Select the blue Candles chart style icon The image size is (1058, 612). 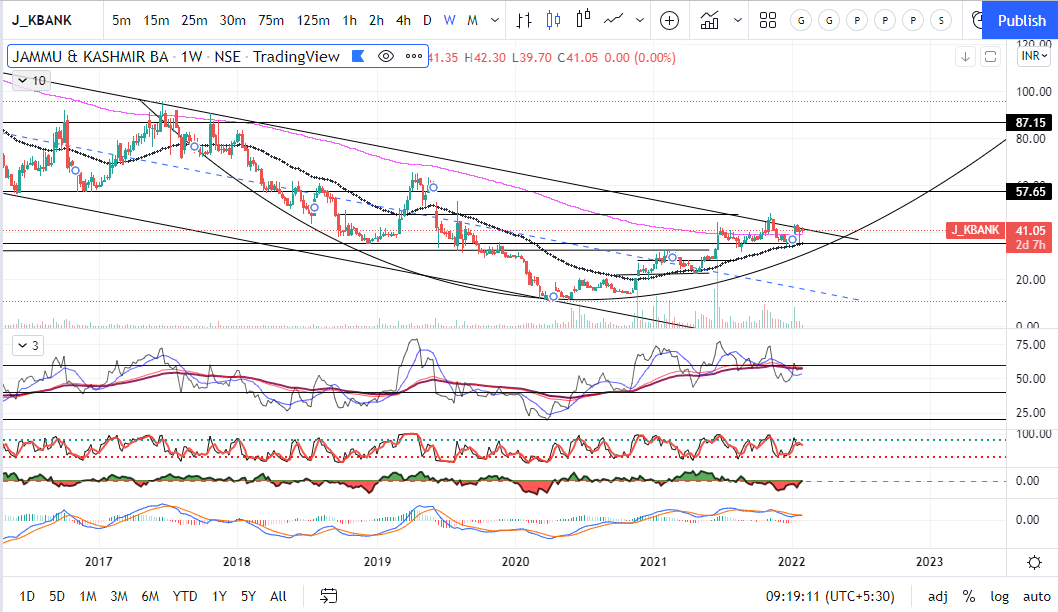[x=553, y=20]
